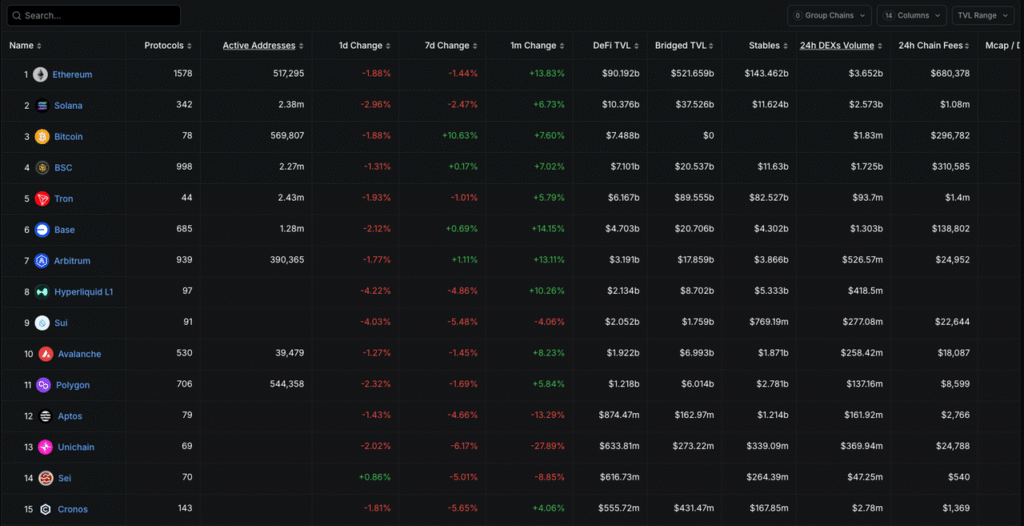Click Sei's 1d change +0.86%
Screen dimensions: 1024x526
click(x=375, y=477)
